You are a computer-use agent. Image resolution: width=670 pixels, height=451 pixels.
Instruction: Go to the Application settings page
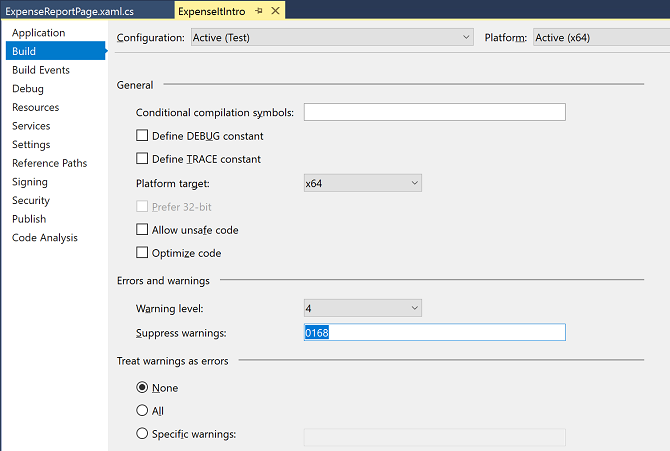pos(38,32)
